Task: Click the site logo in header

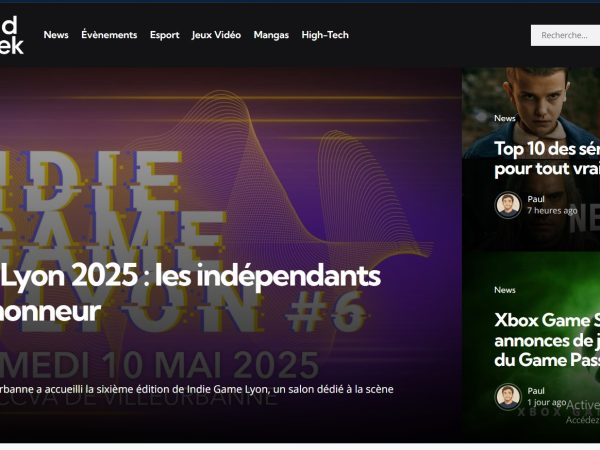Action: (11, 35)
